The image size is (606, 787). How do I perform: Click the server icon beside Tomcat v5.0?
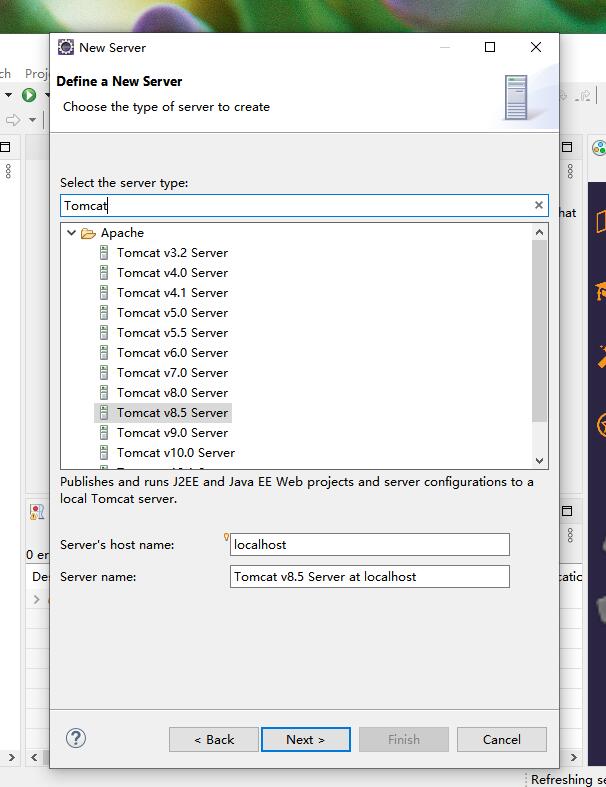pos(104,313)
